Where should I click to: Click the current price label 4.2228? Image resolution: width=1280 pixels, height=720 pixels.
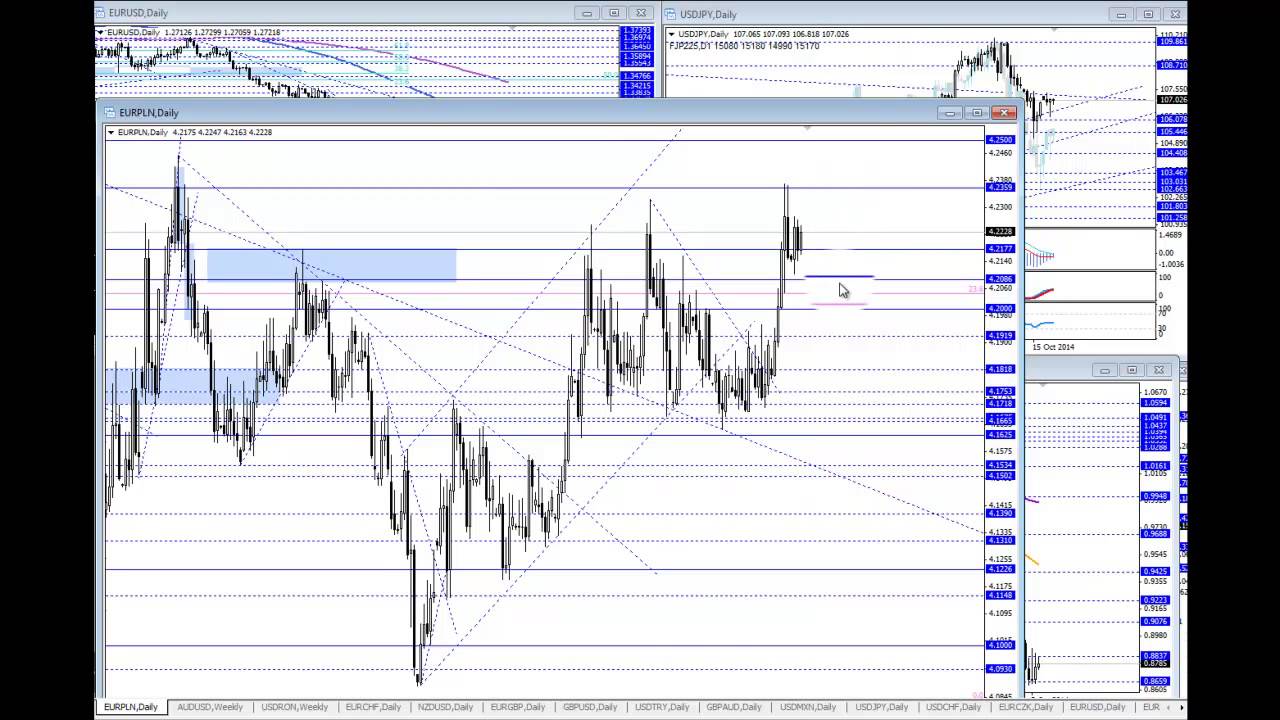pyautogui.click(x=1000, y=232)
